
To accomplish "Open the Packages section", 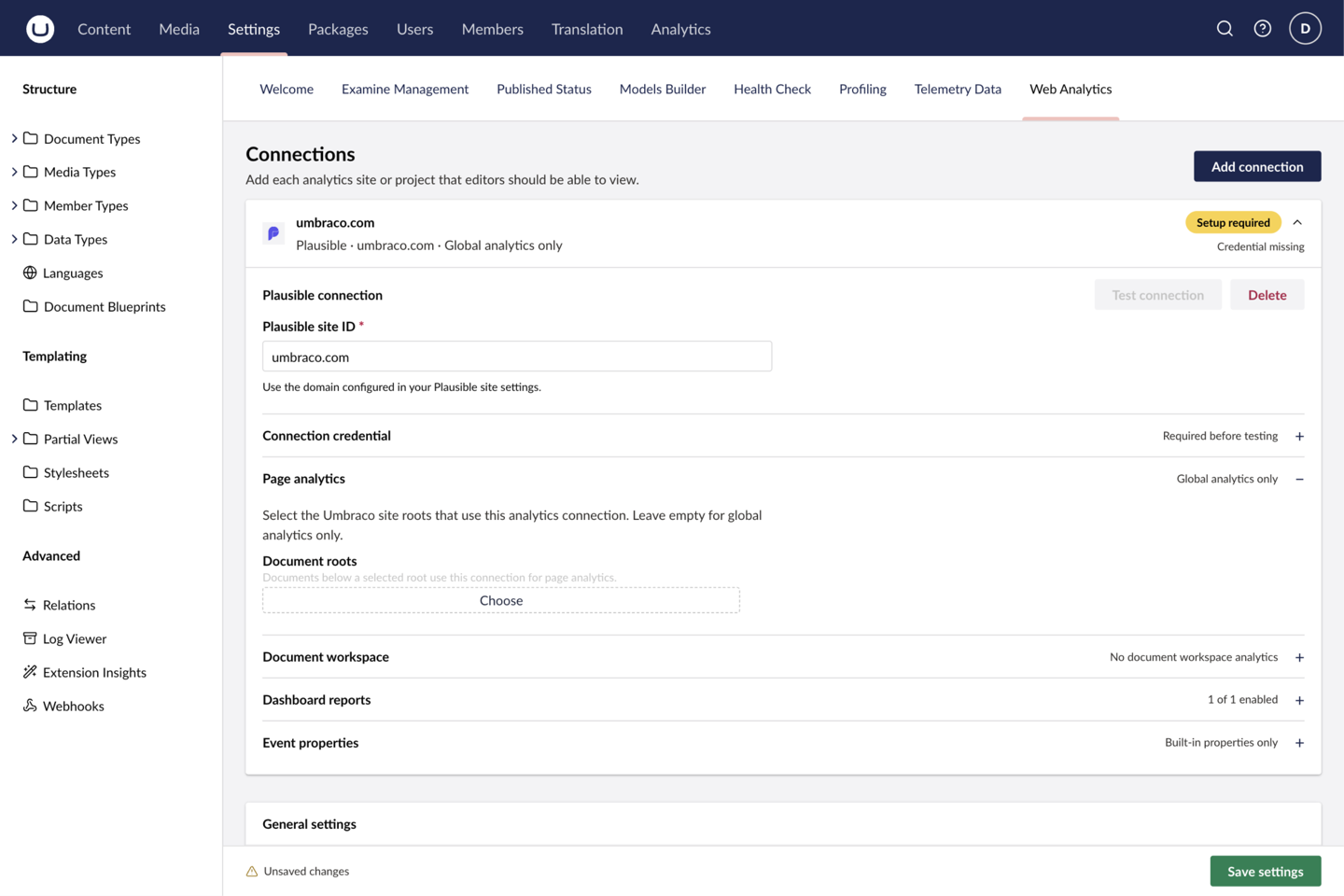I will (x=338, y=29).
